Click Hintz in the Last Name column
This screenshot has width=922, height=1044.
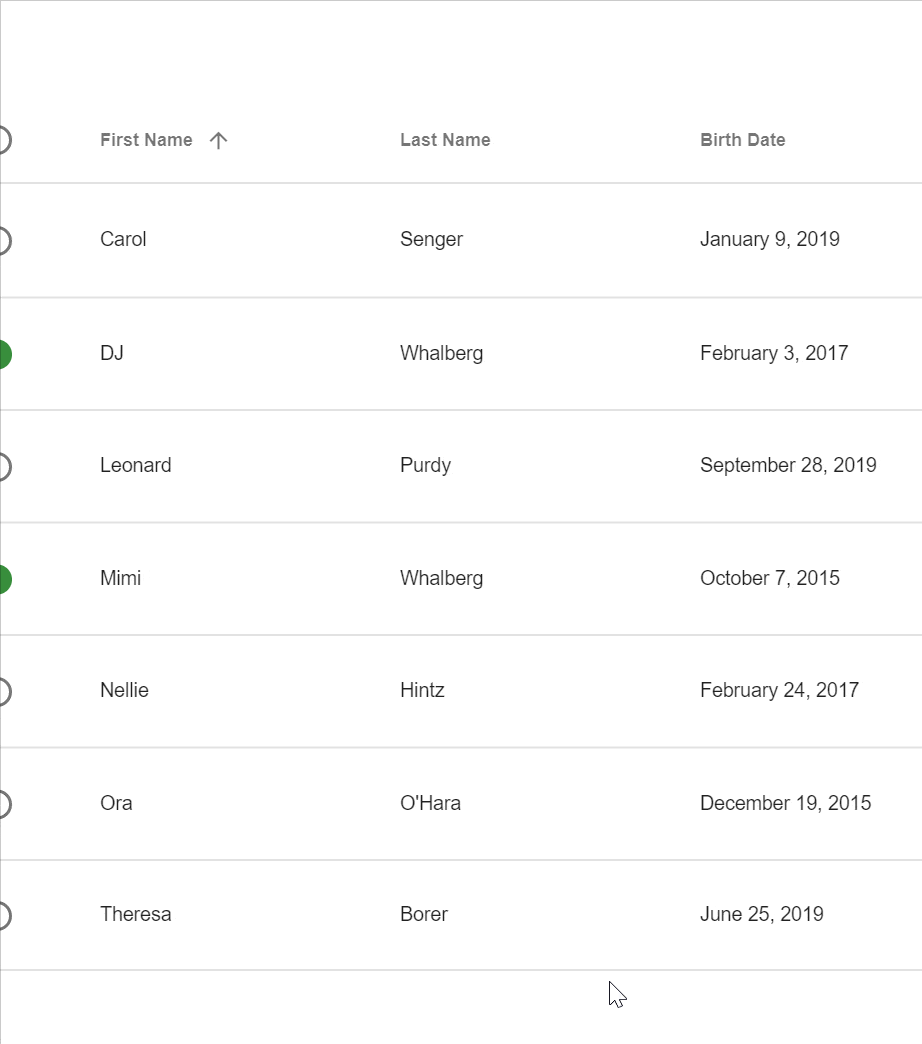(422, 690)
